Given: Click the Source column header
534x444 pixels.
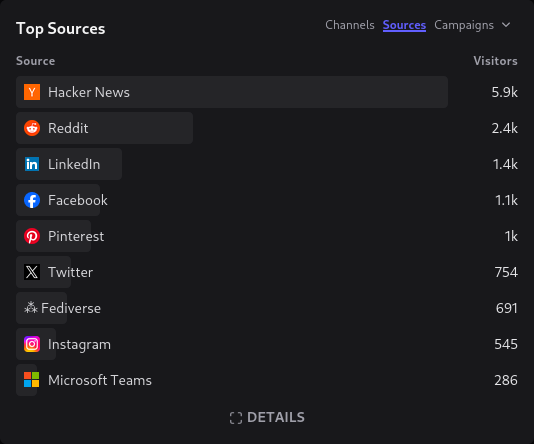Looking at the screenshot, I should (x=35, y=61).
